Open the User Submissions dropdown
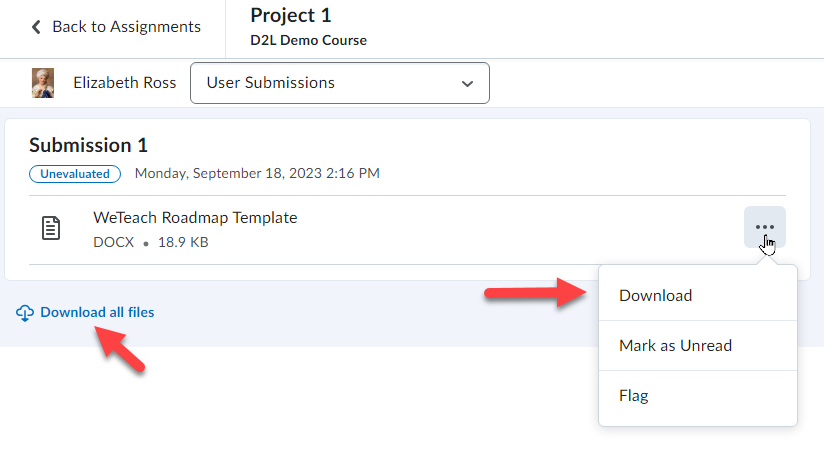This screenshot has width=824, height=461. [339, 83]
